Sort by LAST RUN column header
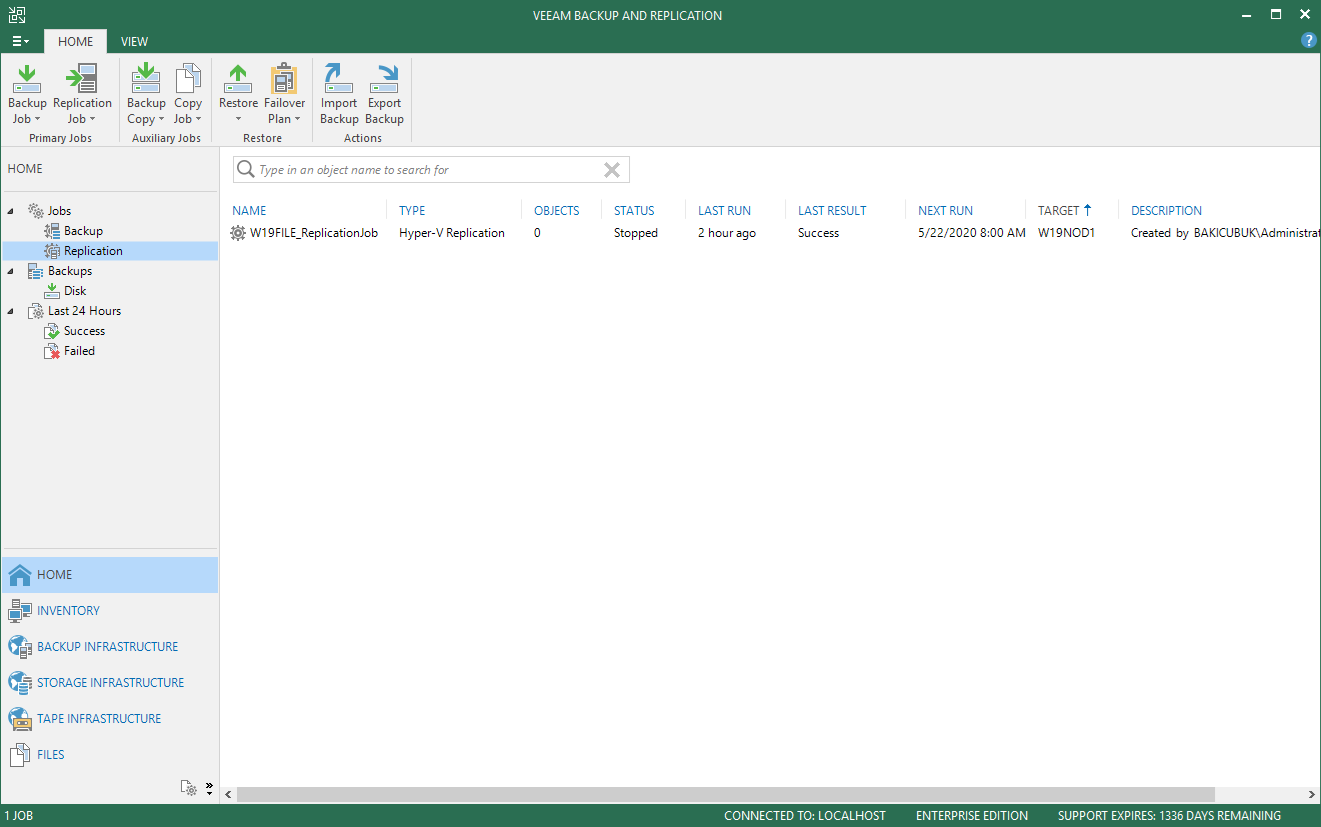The height and width of the screenshot is (827, 1321). 724,211
